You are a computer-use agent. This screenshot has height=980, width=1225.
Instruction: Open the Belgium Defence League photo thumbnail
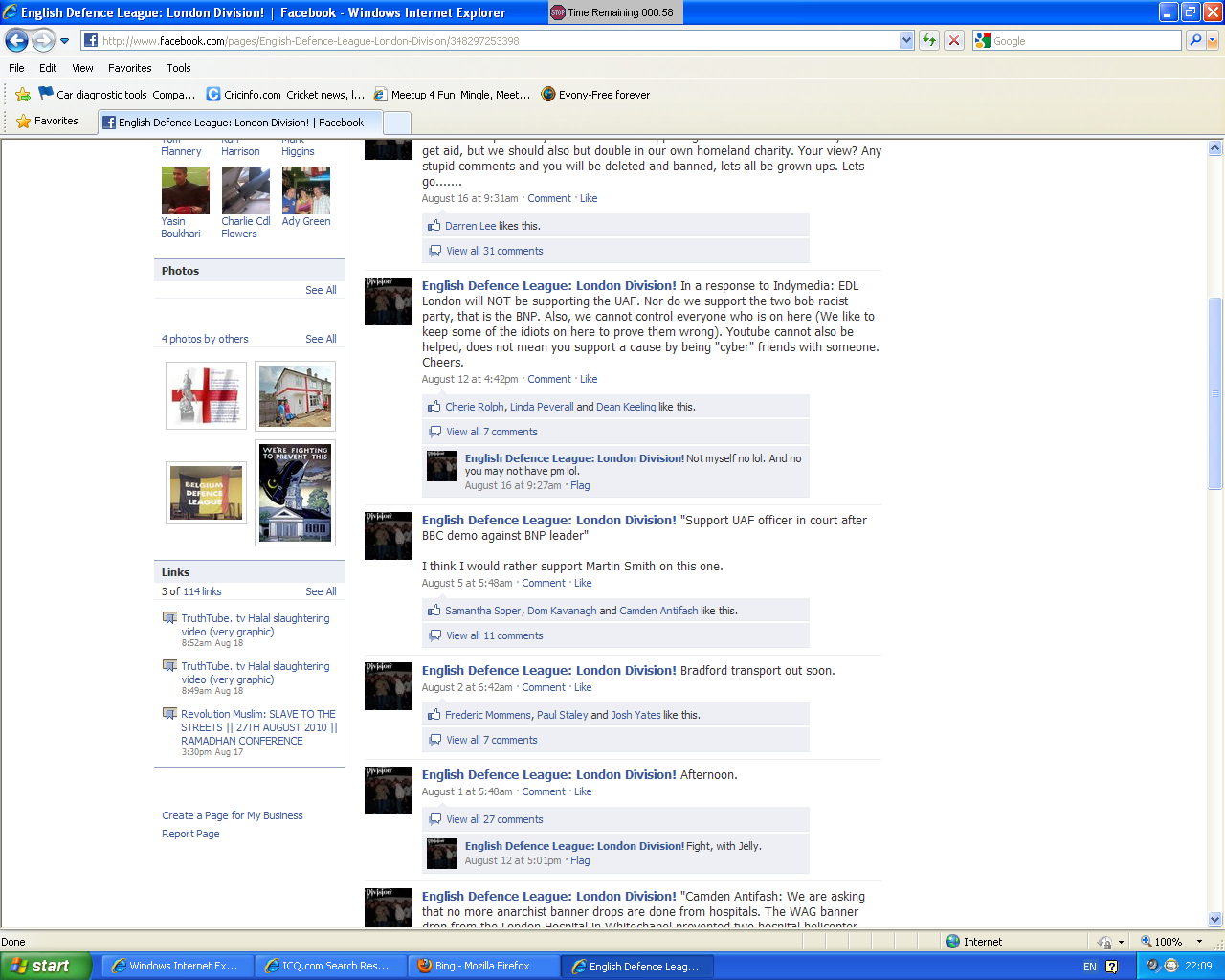(x=206, y=493)
